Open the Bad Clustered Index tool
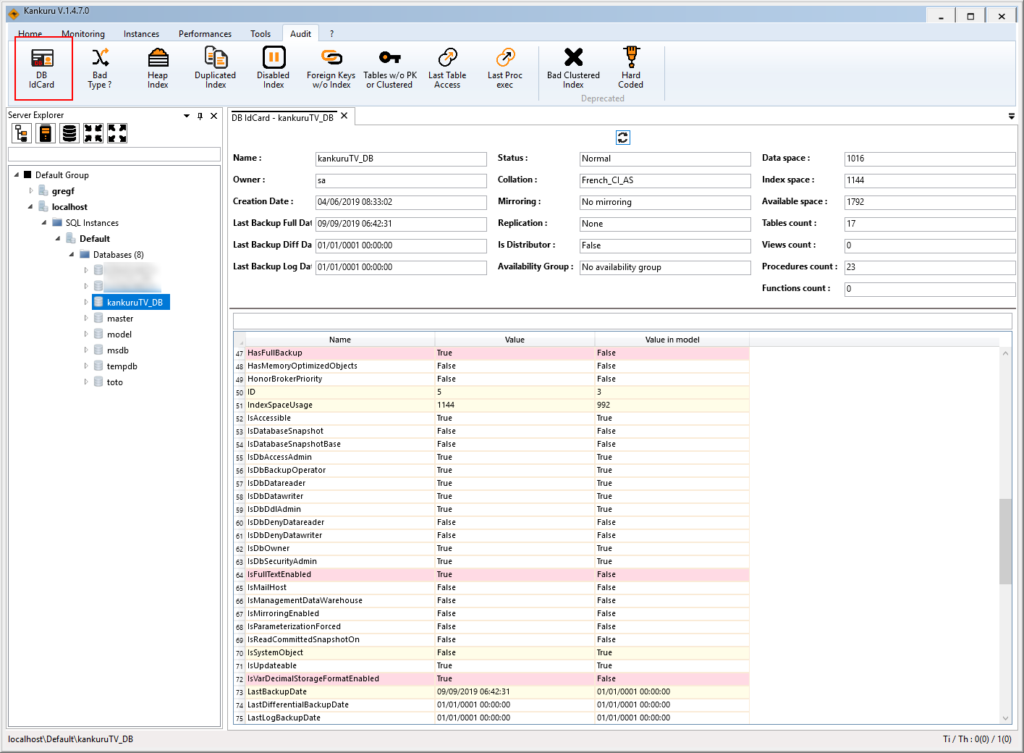1024x753 pixels. [573, 68]
